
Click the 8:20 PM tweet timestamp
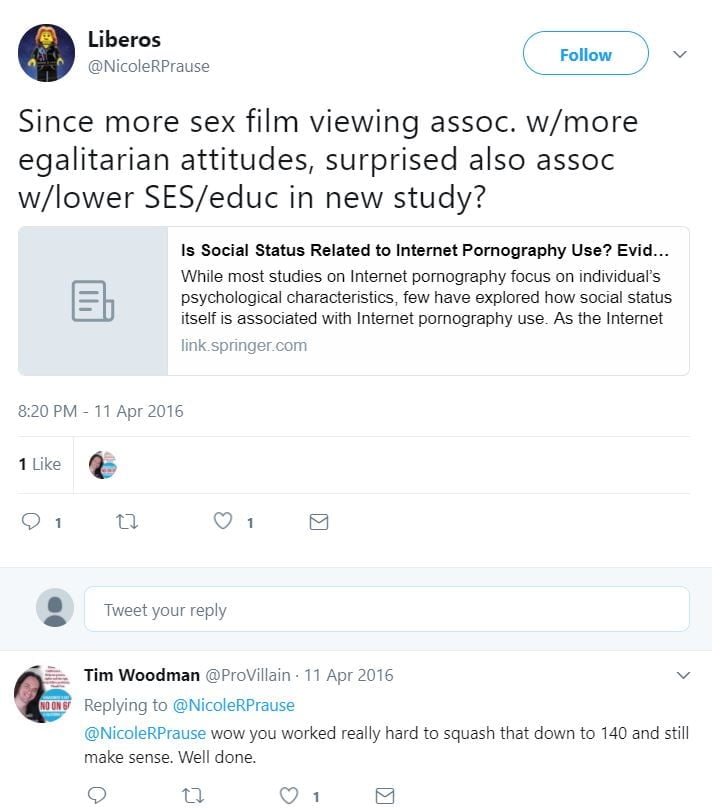click(101, 411)
